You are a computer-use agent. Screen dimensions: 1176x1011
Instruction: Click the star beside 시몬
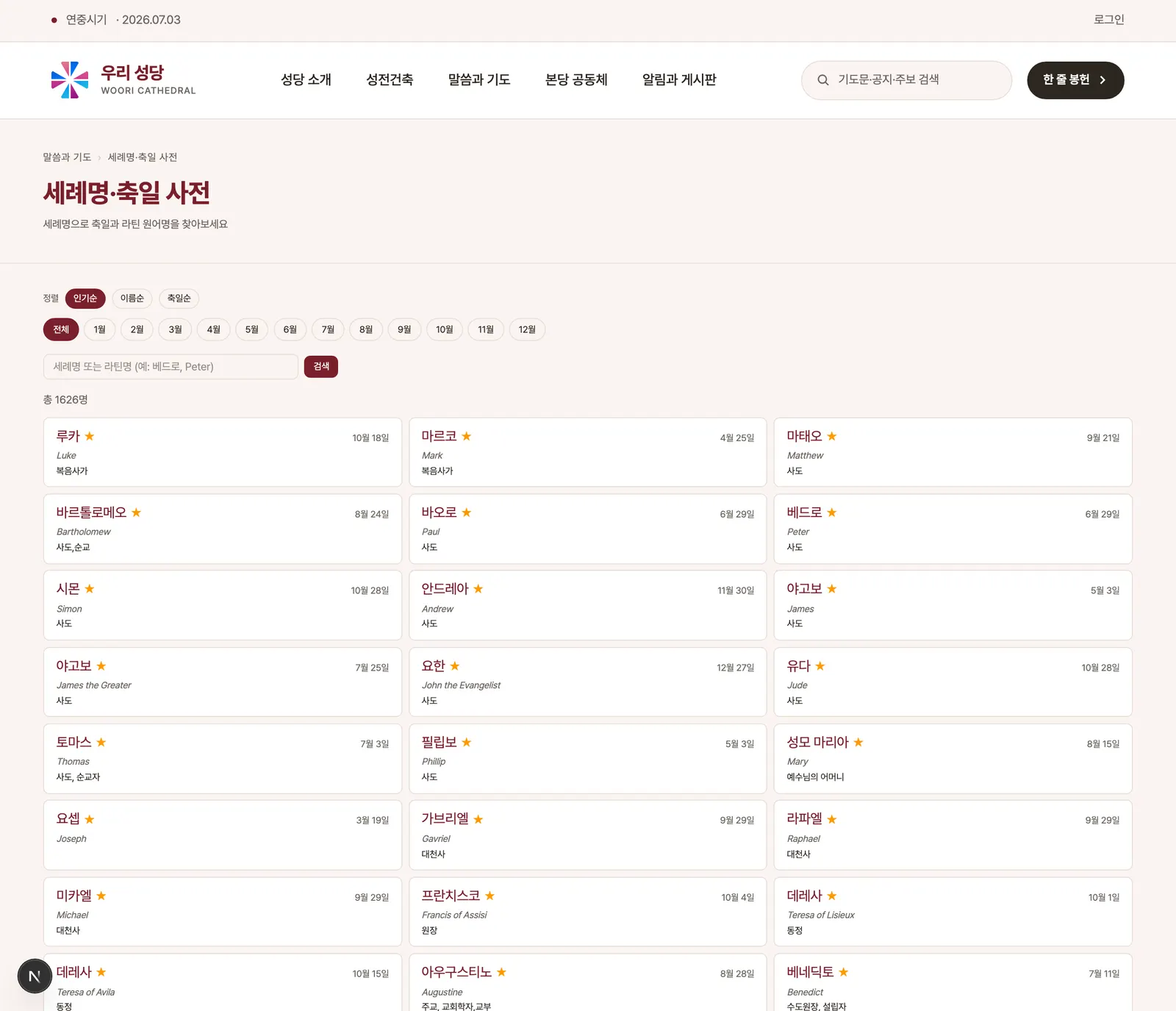[90, 589]
